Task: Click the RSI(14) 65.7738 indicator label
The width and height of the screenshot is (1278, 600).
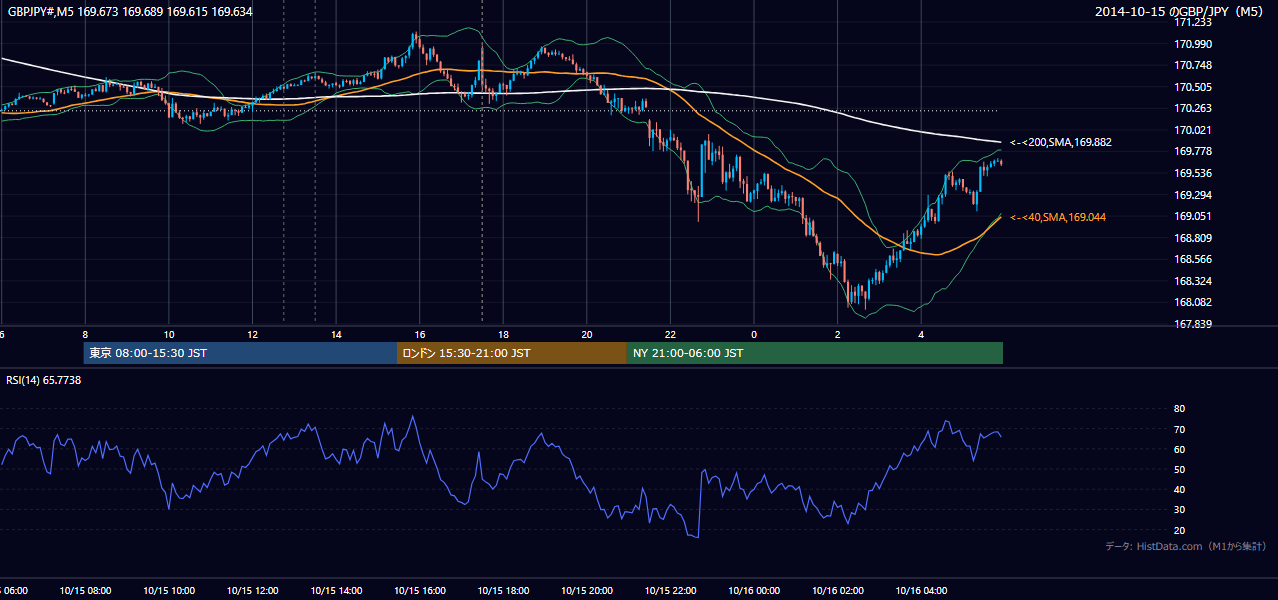Action: pos(44,380)
